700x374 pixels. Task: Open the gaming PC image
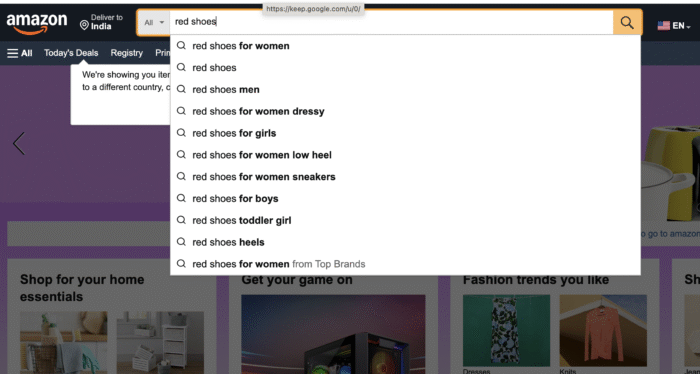333,334
